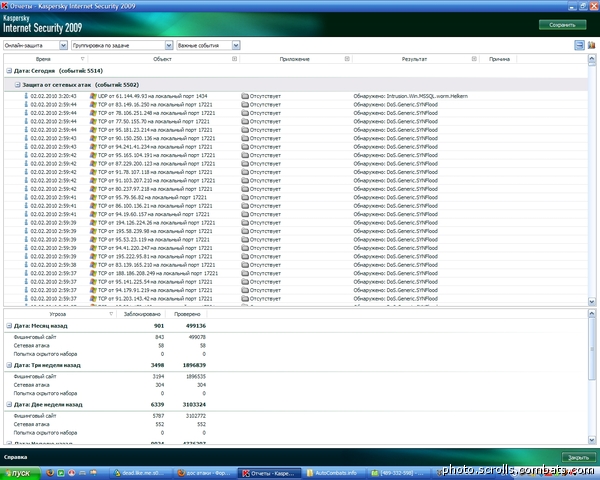Select TCP от 94.41.220.247 object text
The image size is (600, 480).
point(155,248)
